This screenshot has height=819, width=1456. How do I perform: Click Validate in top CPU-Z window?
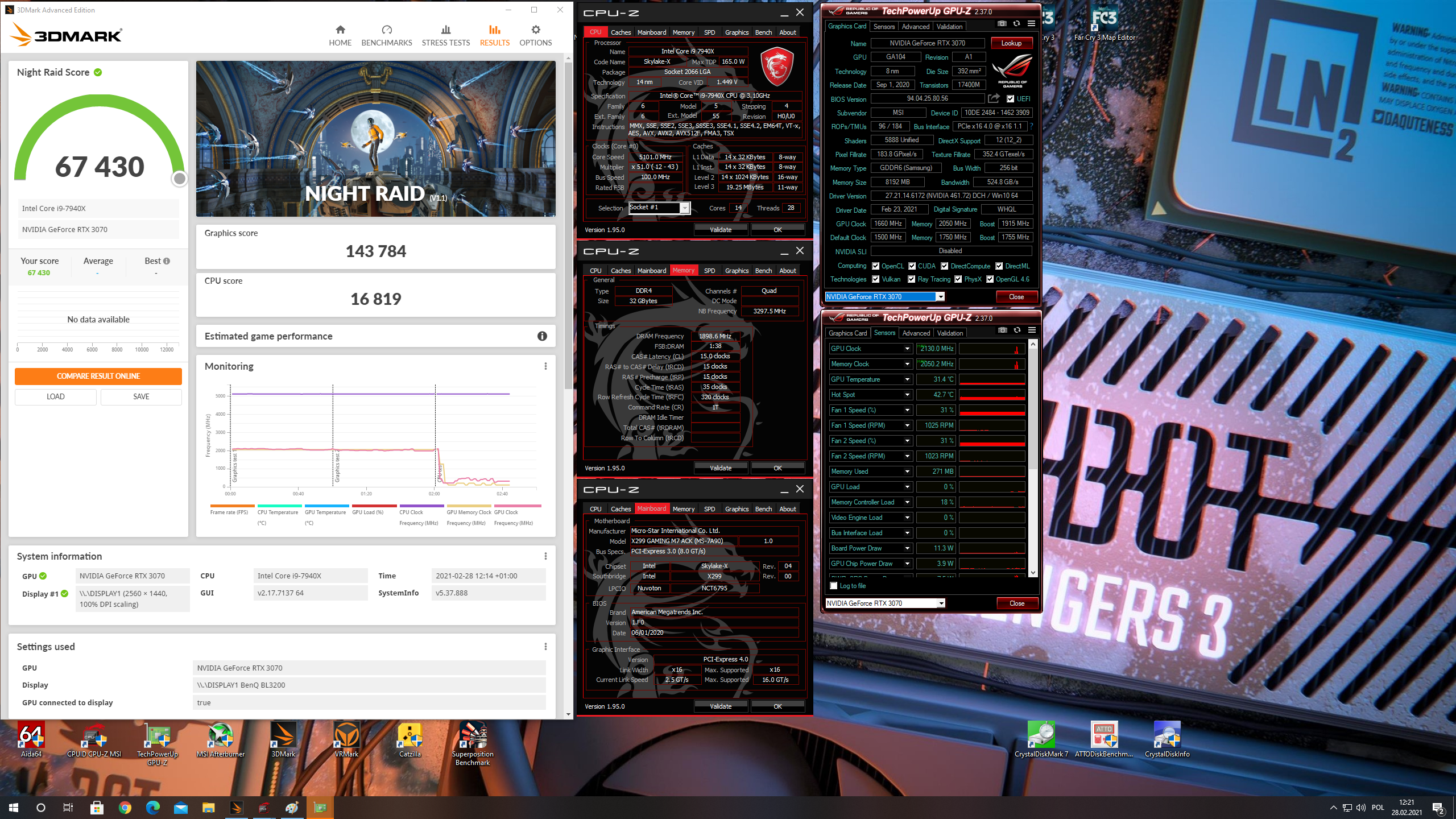click(x=721, y=230)
